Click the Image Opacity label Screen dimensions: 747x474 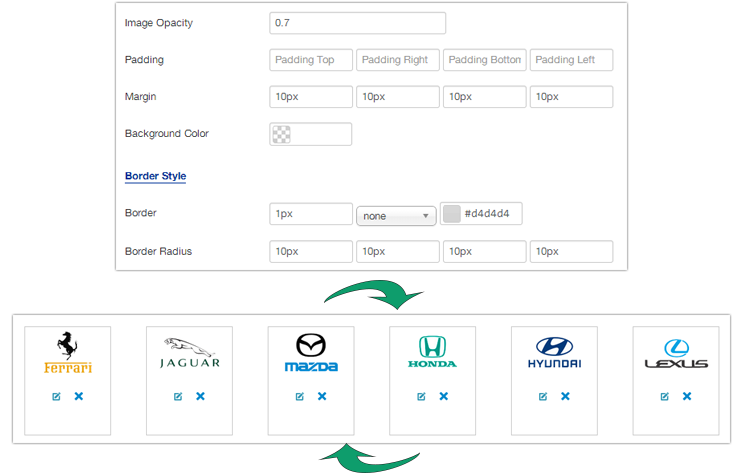159,23
